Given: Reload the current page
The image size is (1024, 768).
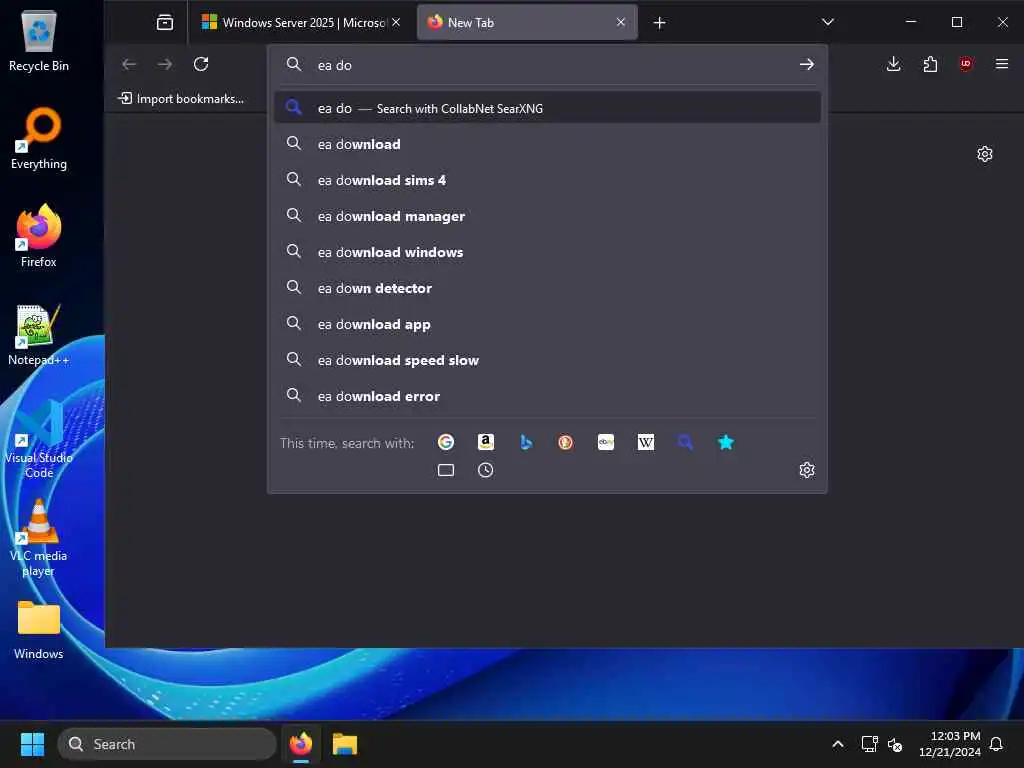Looking at the screenshot, I should (201, 64).
